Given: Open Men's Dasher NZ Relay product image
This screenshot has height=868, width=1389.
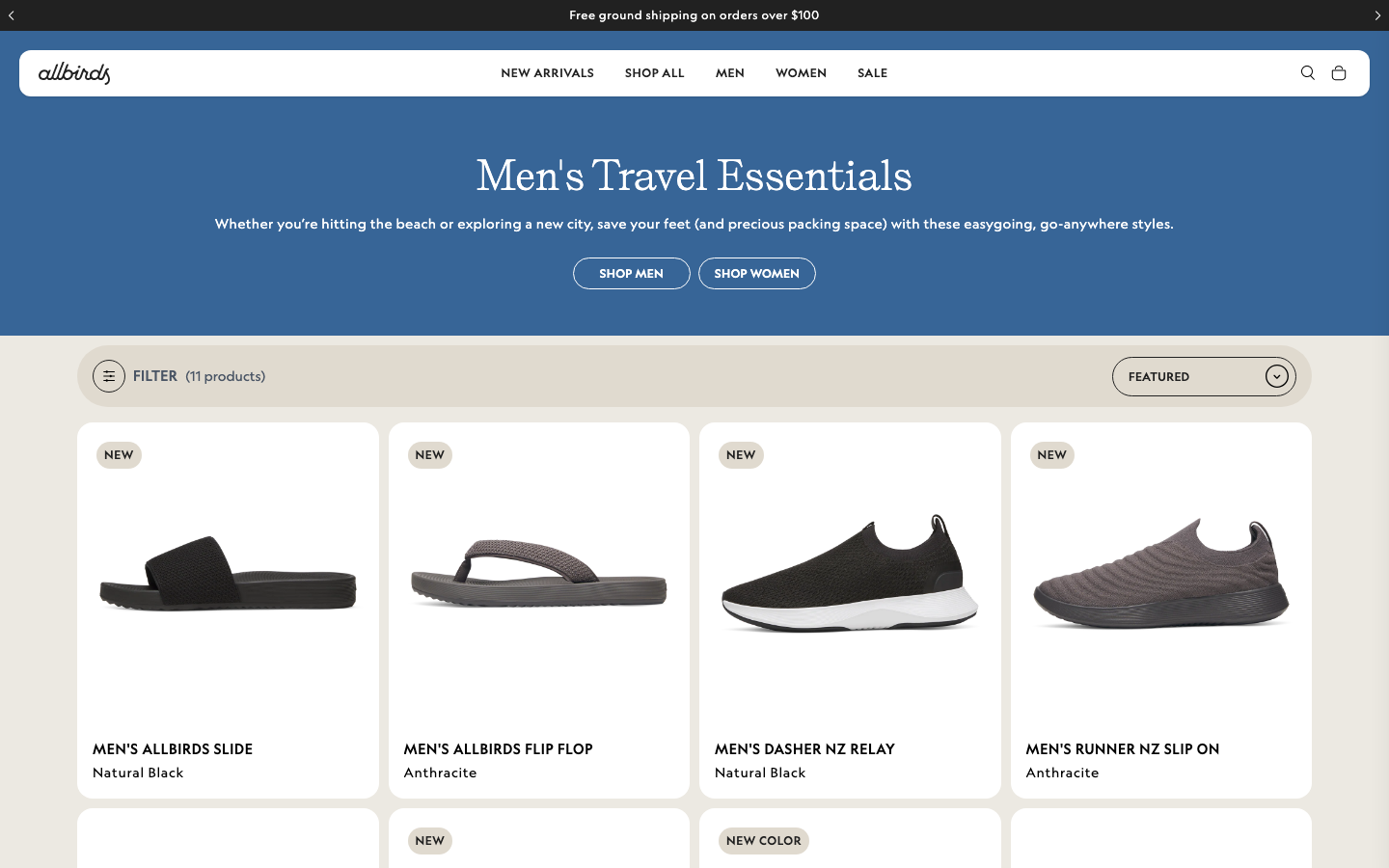Looking at the screenshot, I should (x=850, y=574).
